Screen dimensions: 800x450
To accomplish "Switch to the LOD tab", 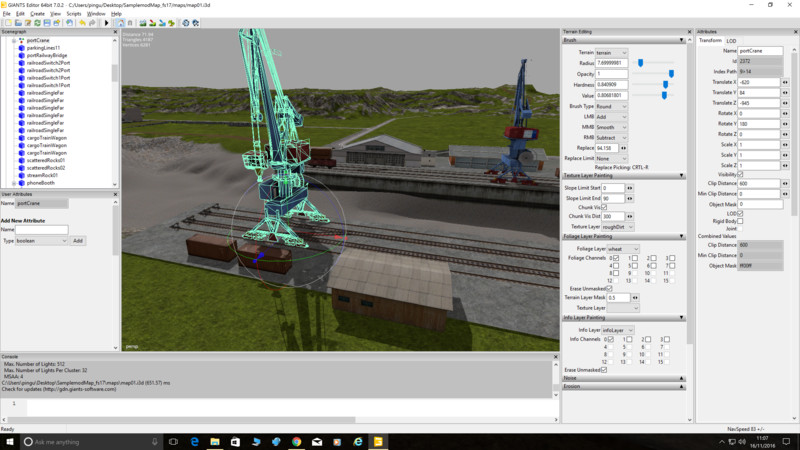I will coord(731,41).
